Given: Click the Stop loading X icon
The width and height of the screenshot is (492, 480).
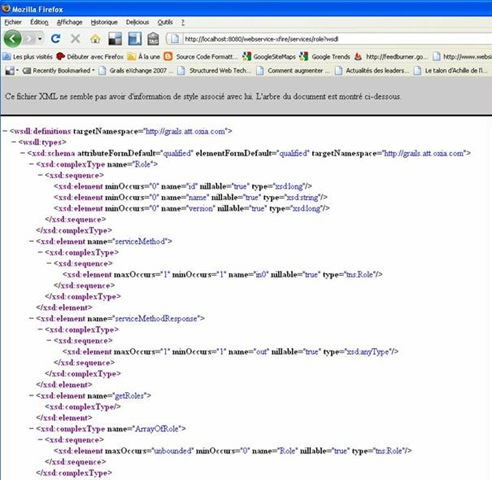Looking at the screenshot, I should pos(75,39).
